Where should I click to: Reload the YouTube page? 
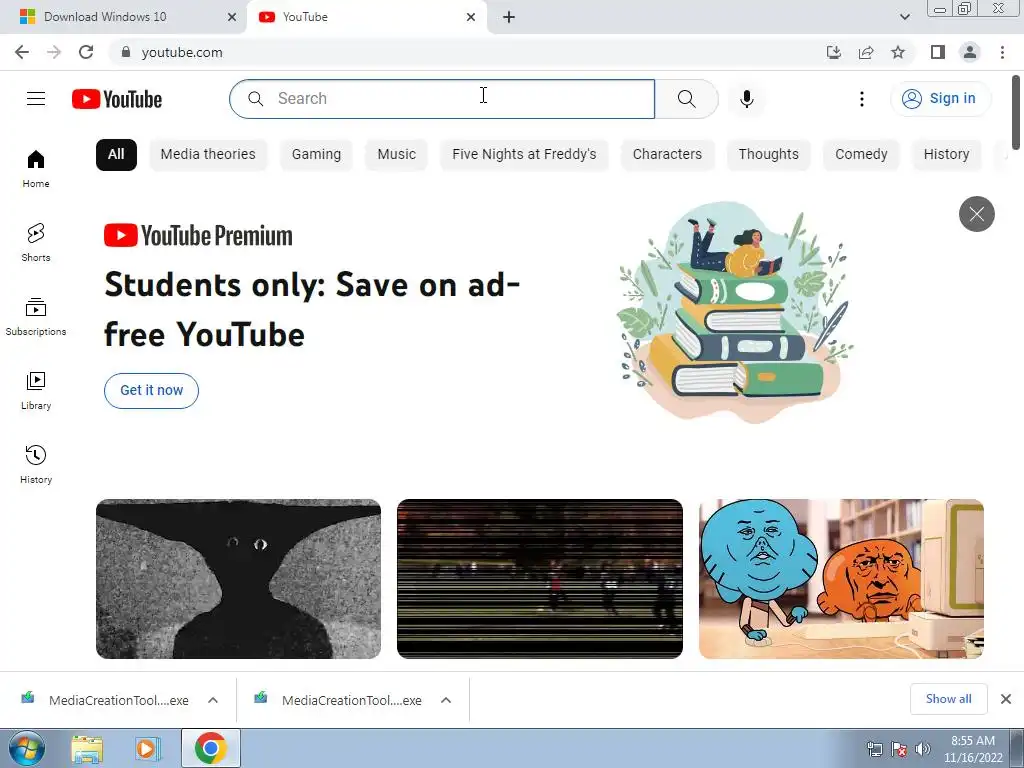(x=86, y=52)
